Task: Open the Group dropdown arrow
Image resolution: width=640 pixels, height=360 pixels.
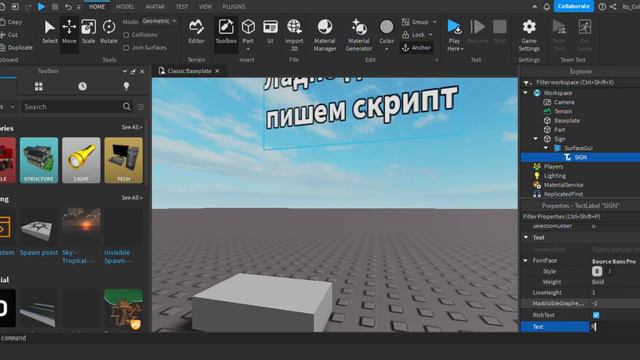Action: [x=434, y=22]
